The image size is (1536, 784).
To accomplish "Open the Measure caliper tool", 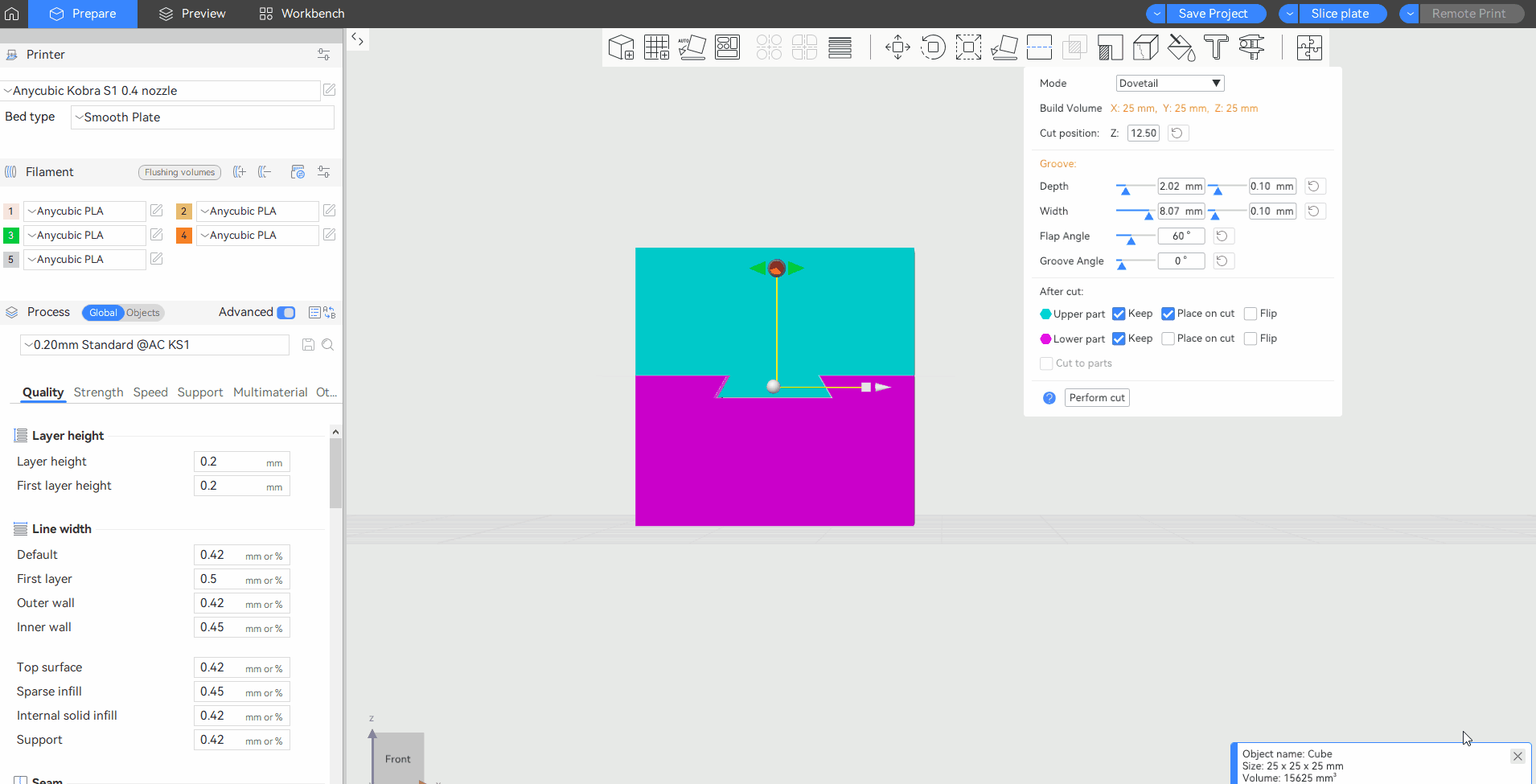I will click(x=1251, y=47).
